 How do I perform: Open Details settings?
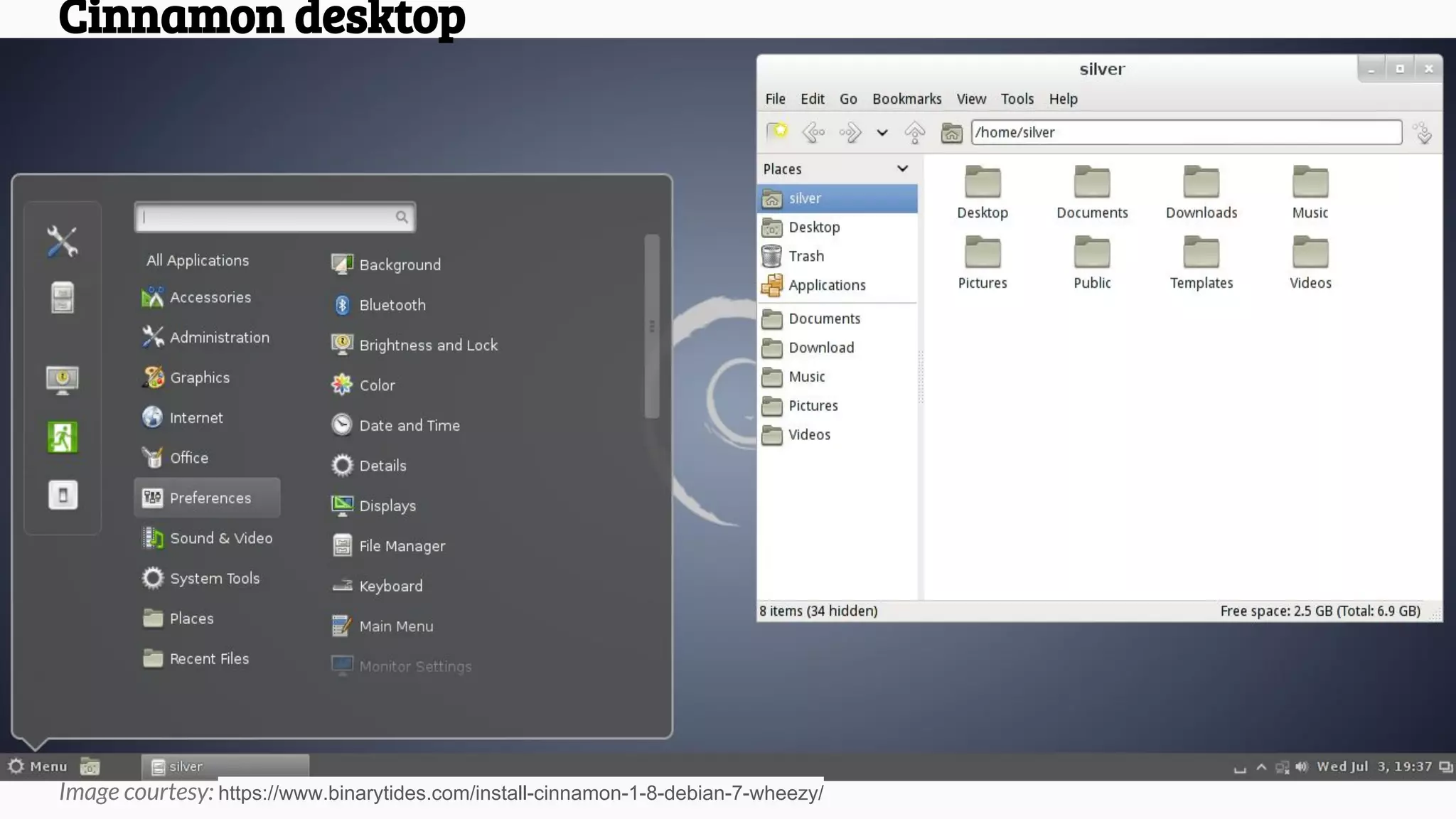point(369,466)
